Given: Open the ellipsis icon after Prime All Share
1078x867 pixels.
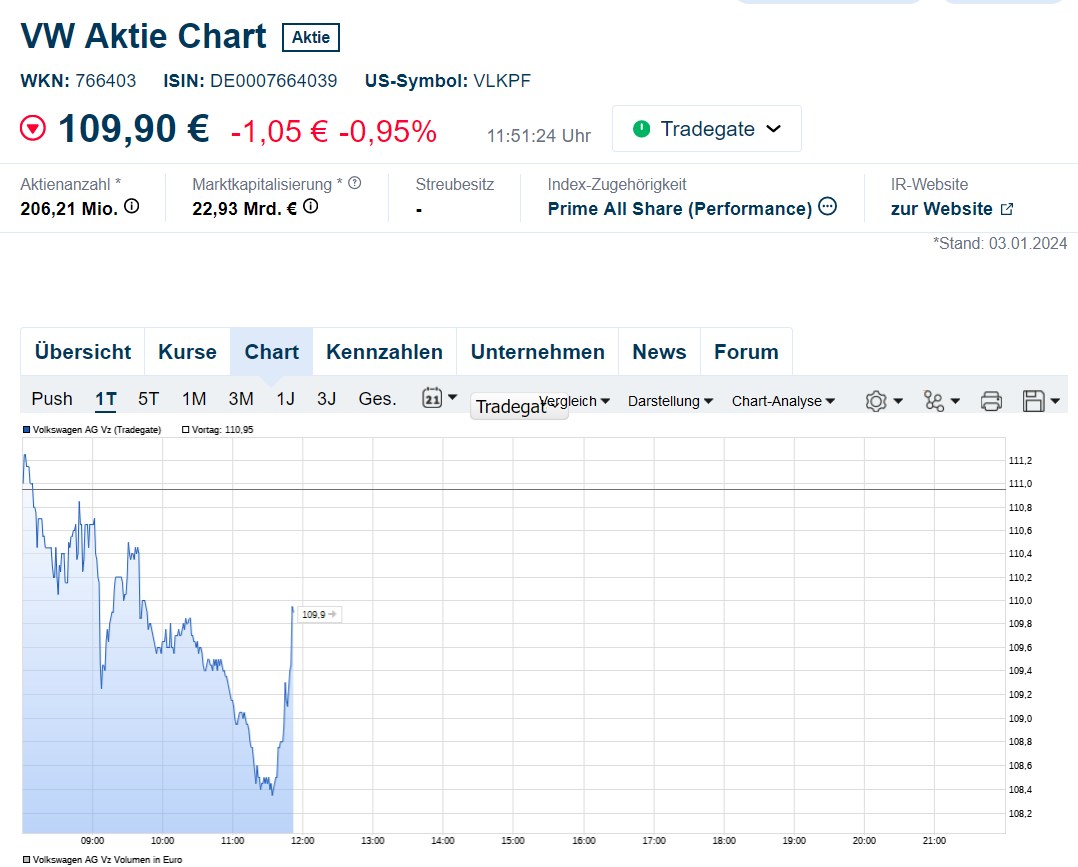Looking at the screenshot, I should pyautogui.click(x=828, y=207).
